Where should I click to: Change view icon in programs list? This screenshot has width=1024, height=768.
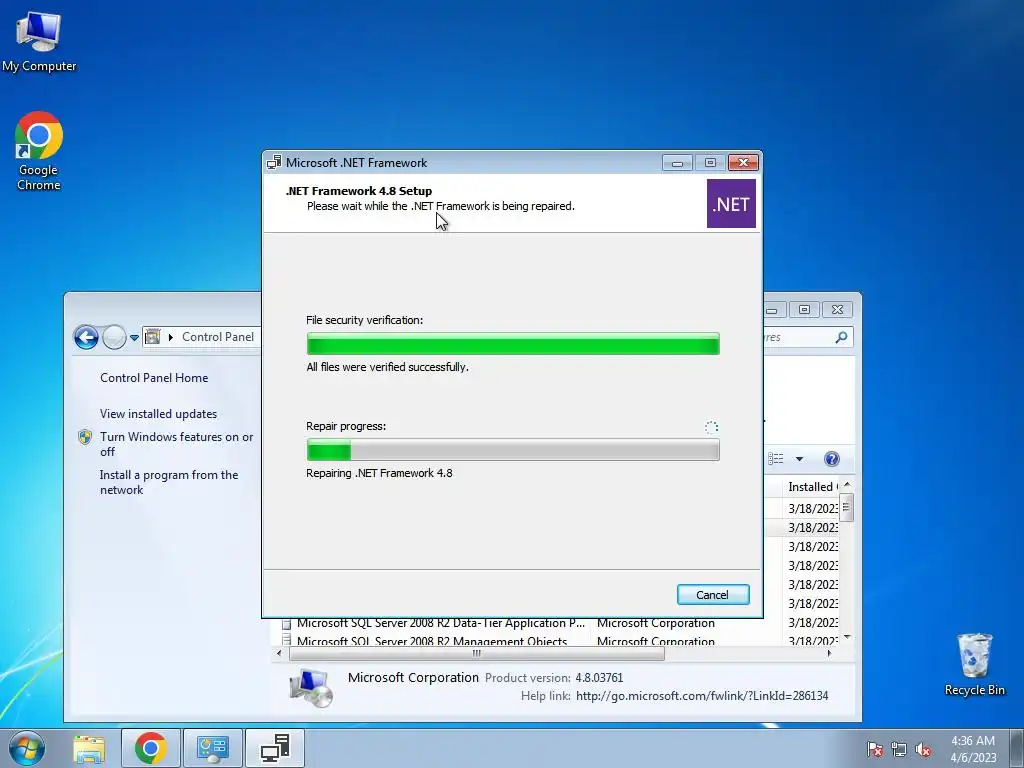(x=776, y=458)
